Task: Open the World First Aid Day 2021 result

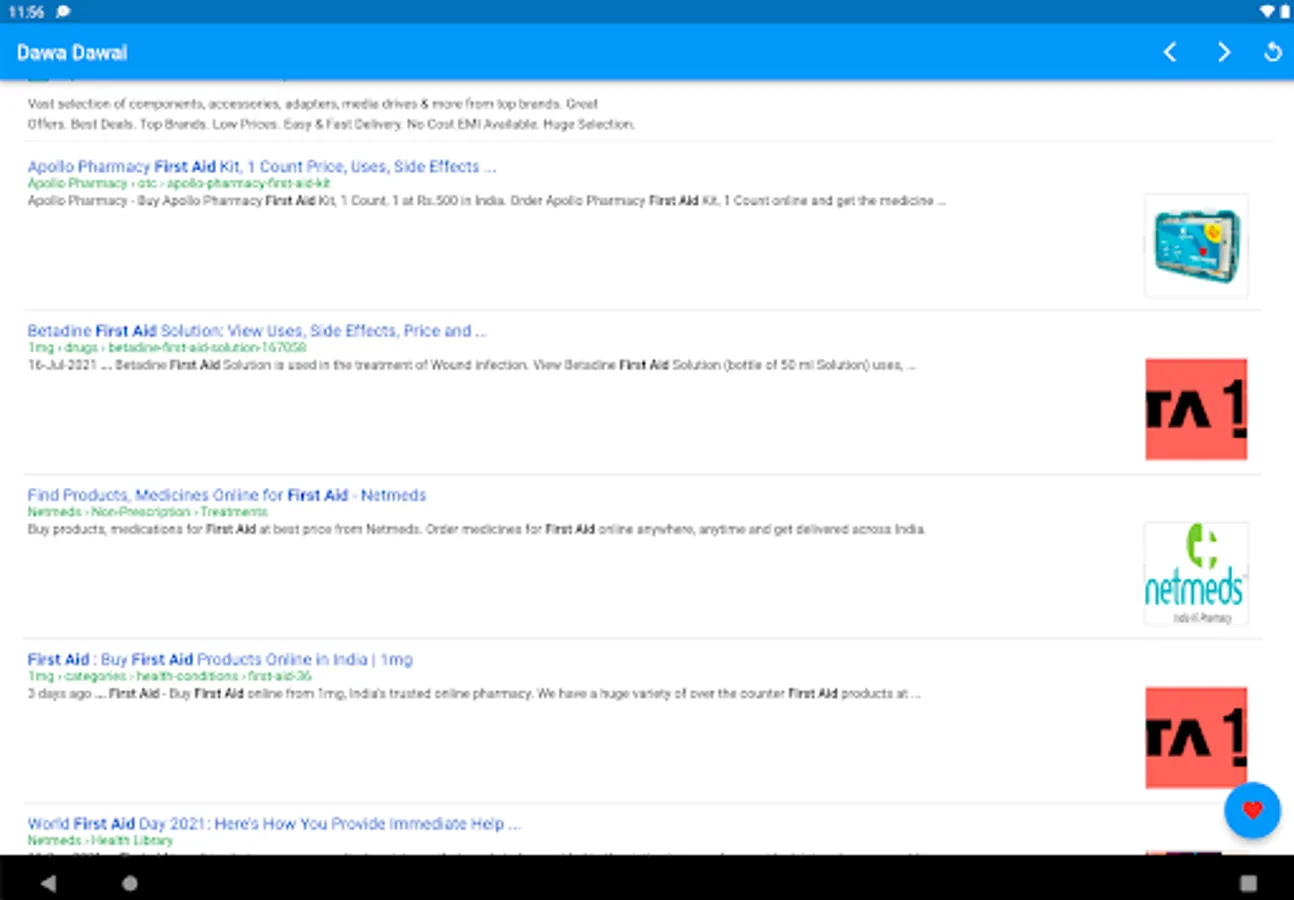Action: click(274, 824)
